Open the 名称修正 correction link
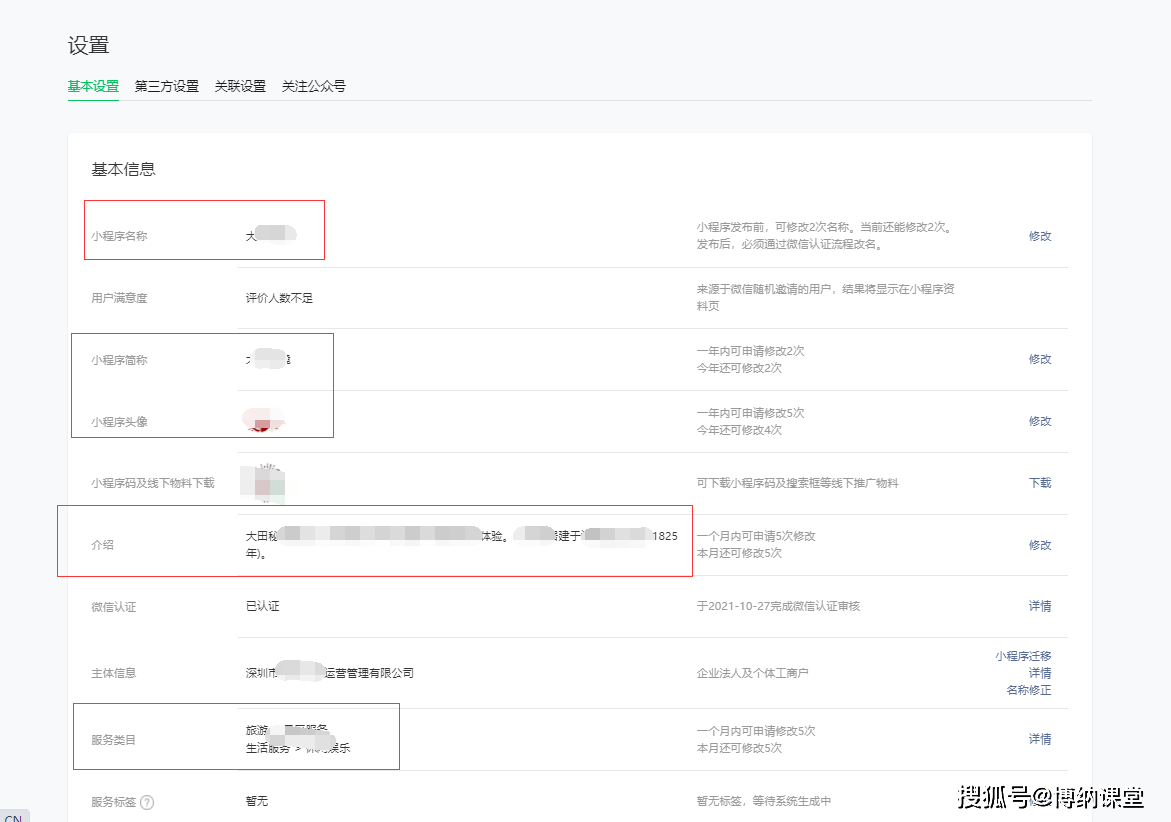This screenshot has height=822, width=1171. (x=1030, y=690)
